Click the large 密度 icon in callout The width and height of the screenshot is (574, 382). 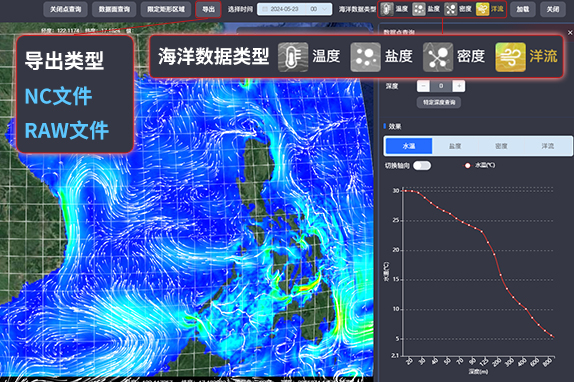click(438, 57)
